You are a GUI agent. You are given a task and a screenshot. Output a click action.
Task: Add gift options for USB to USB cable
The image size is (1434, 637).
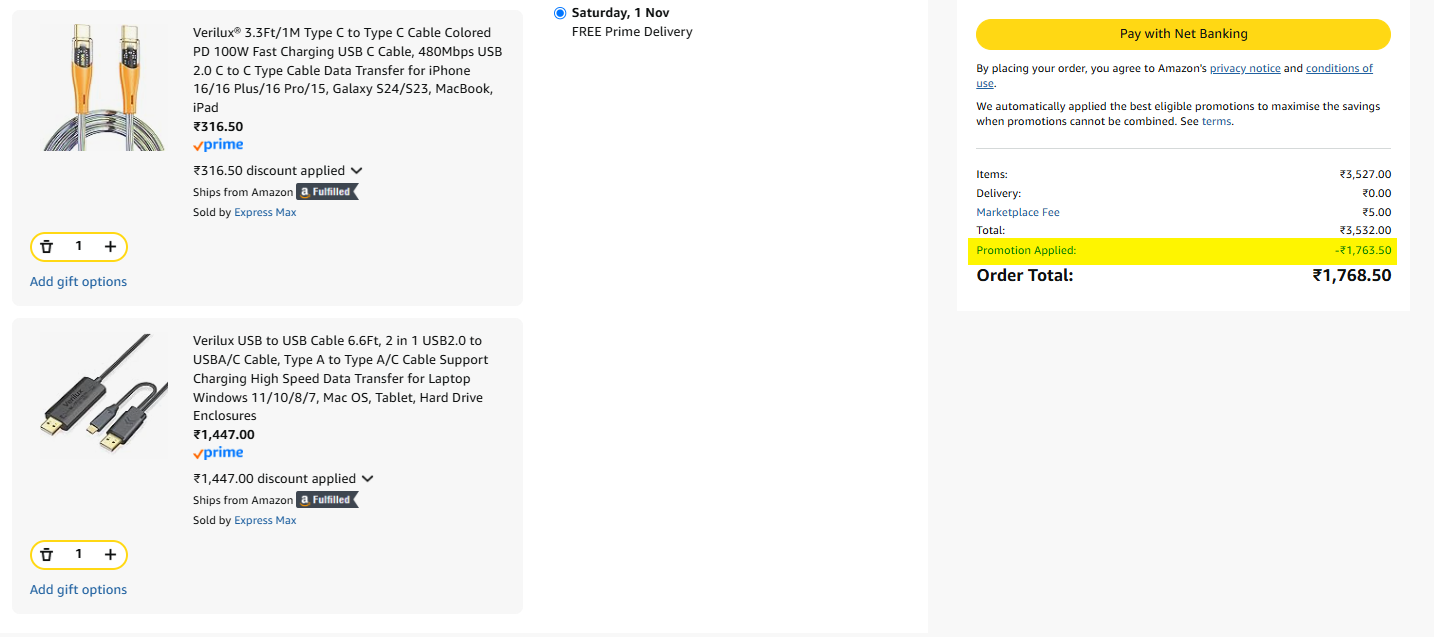click(78, 590)
